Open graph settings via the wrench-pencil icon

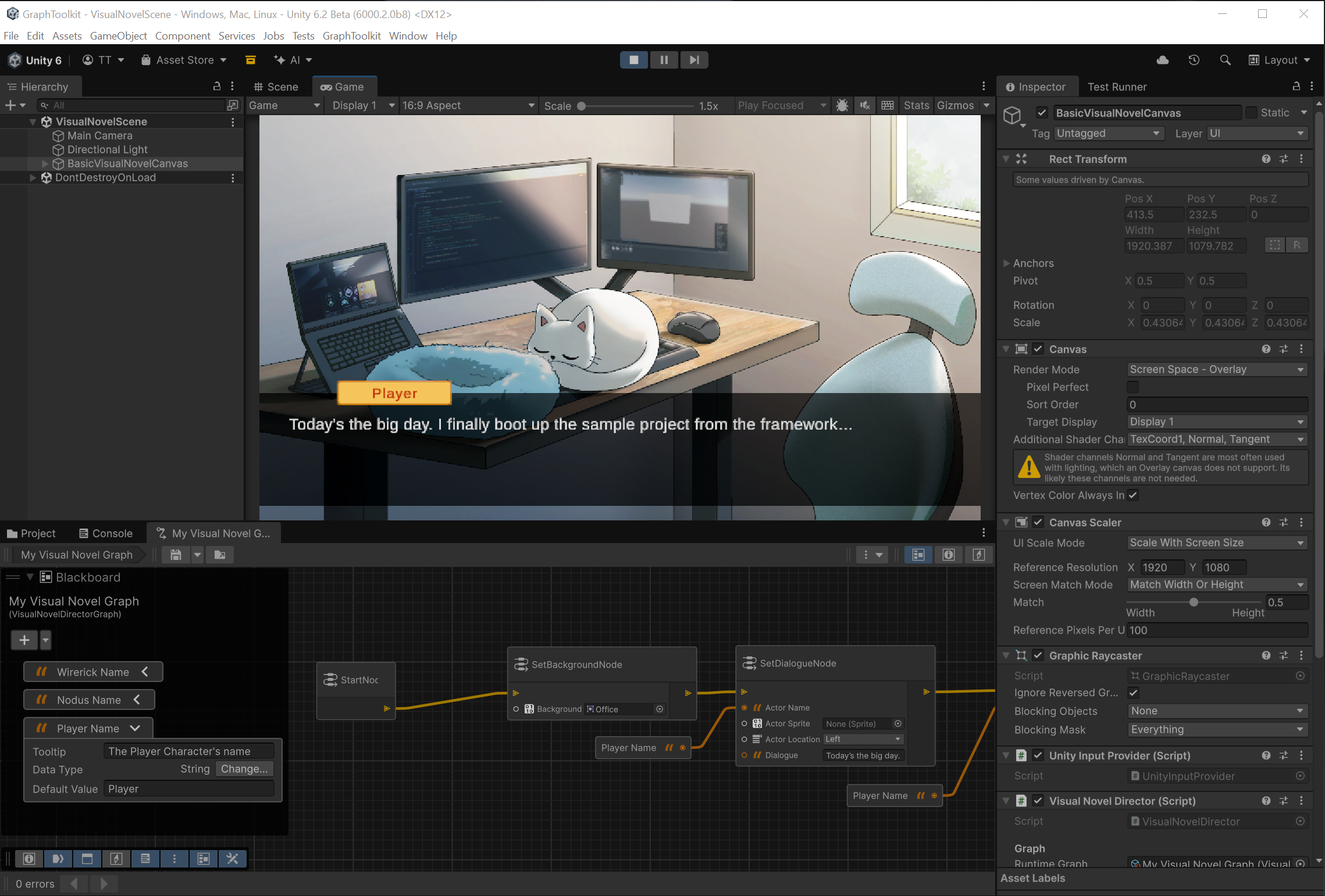[233, 859]
